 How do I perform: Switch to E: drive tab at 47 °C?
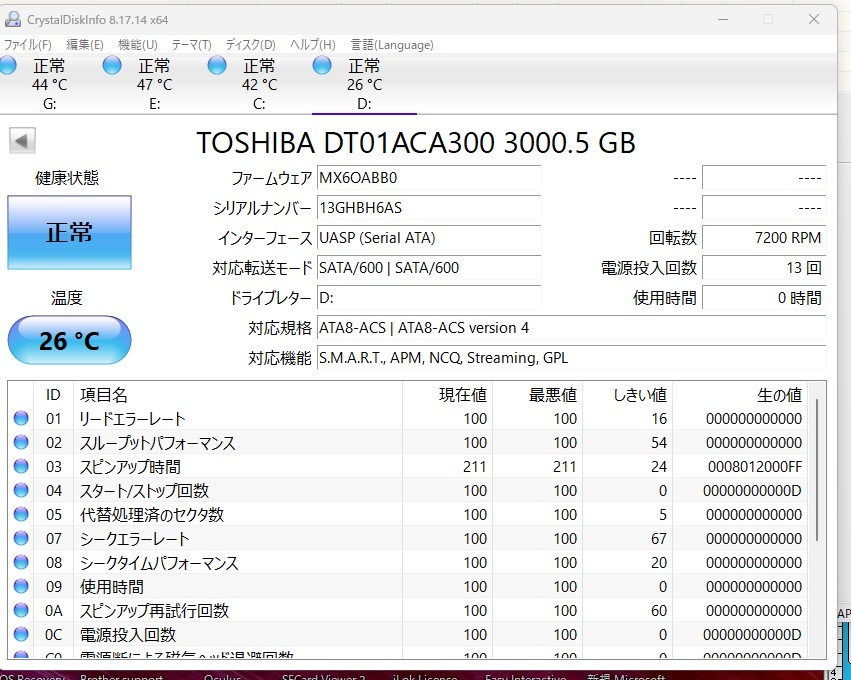click(154, 84)
